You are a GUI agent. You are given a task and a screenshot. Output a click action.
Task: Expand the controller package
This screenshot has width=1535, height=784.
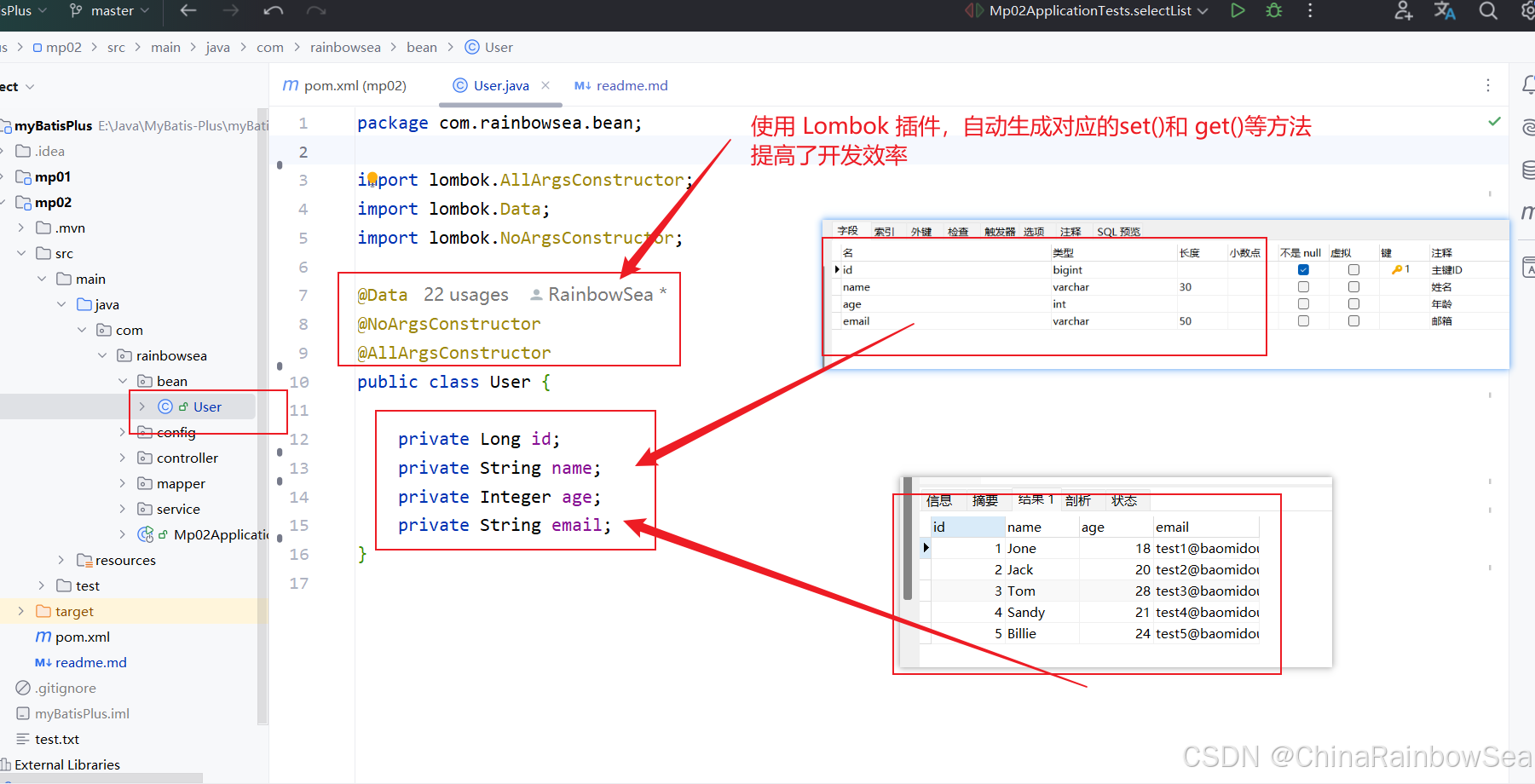pos(122,458)
